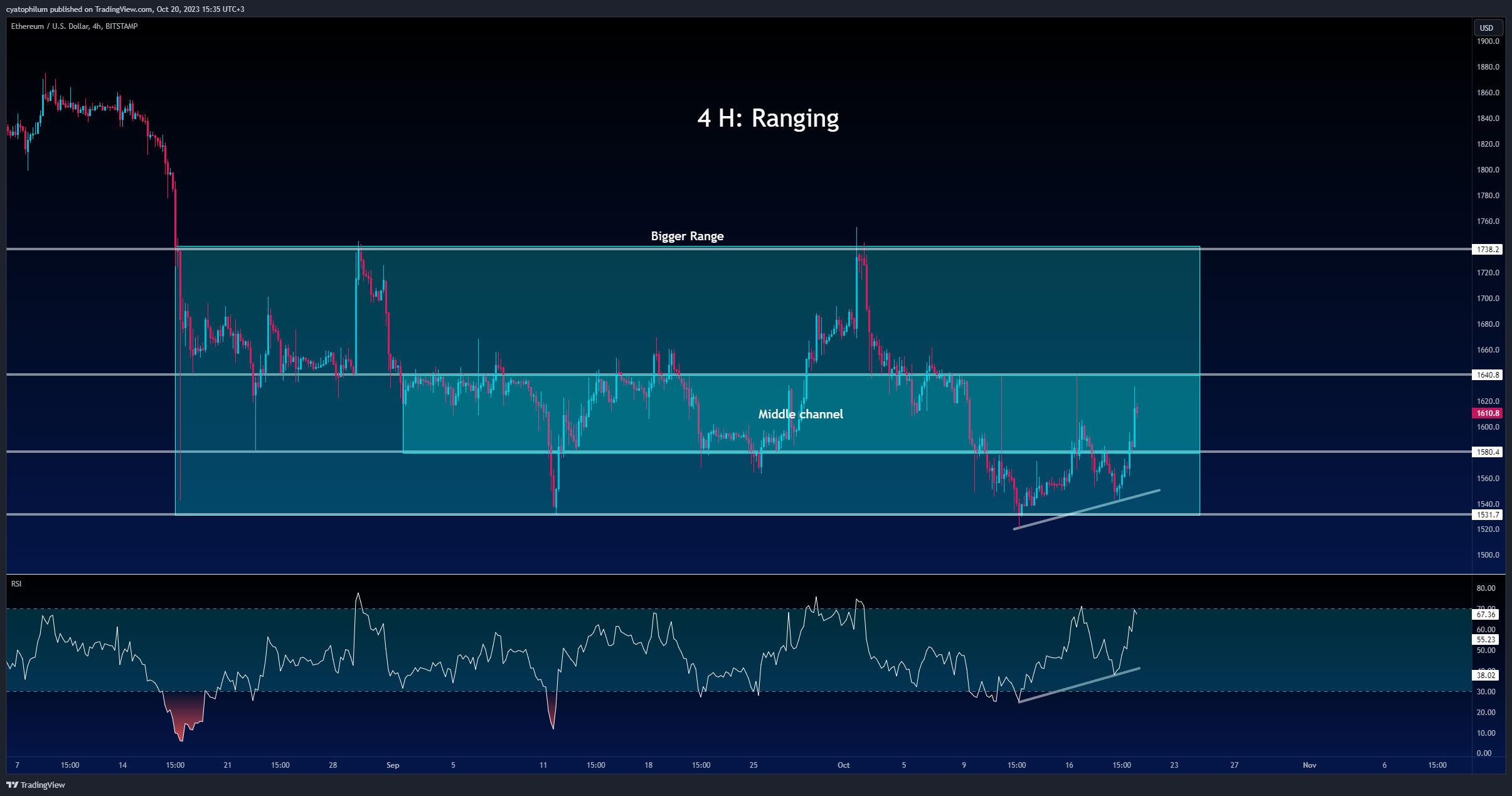Click the 1580.4 price level label
The width and height of the screenshot is (1512, 796).
tap(1488, 452)
